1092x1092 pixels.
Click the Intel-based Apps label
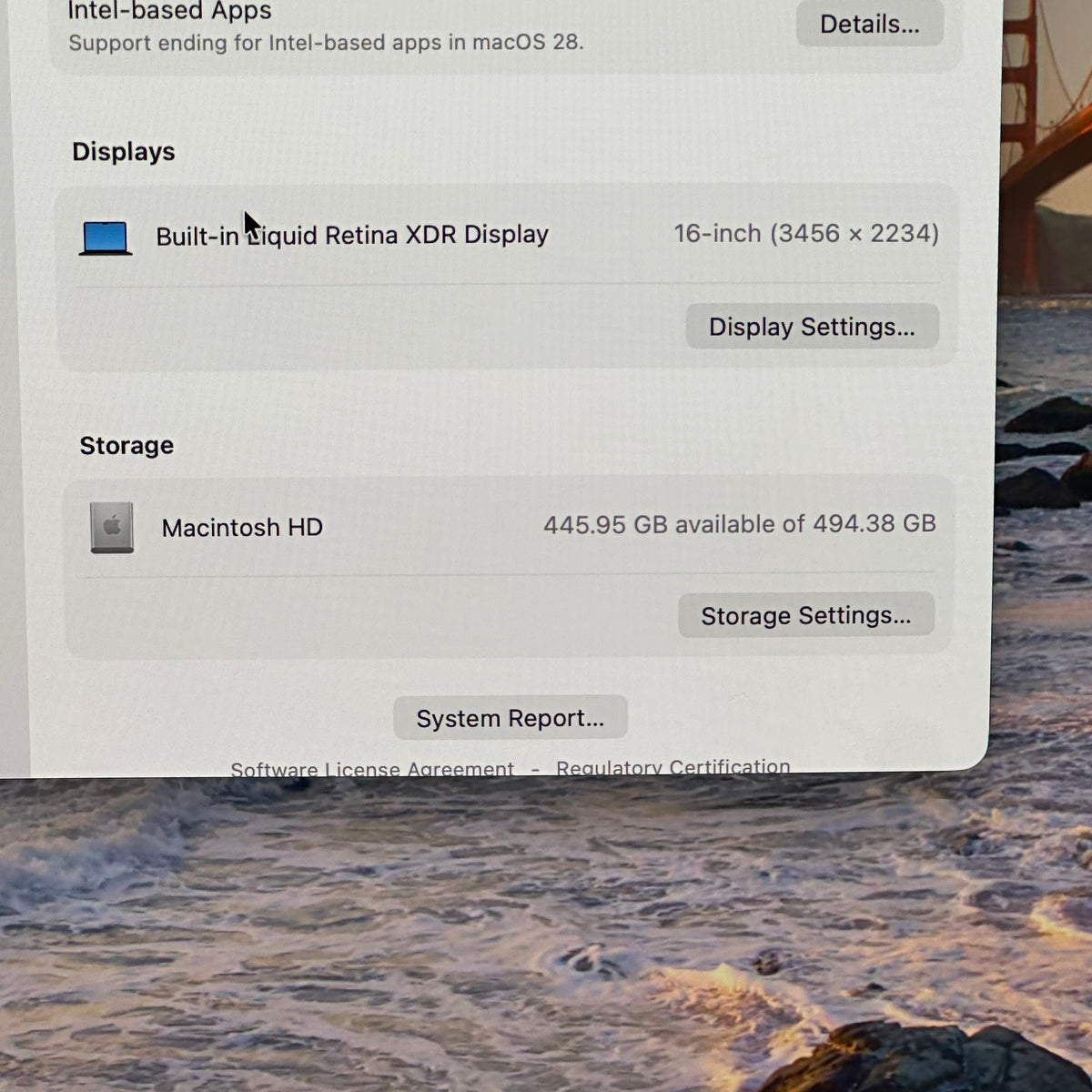pyautogui.click(x=169, y=11)
